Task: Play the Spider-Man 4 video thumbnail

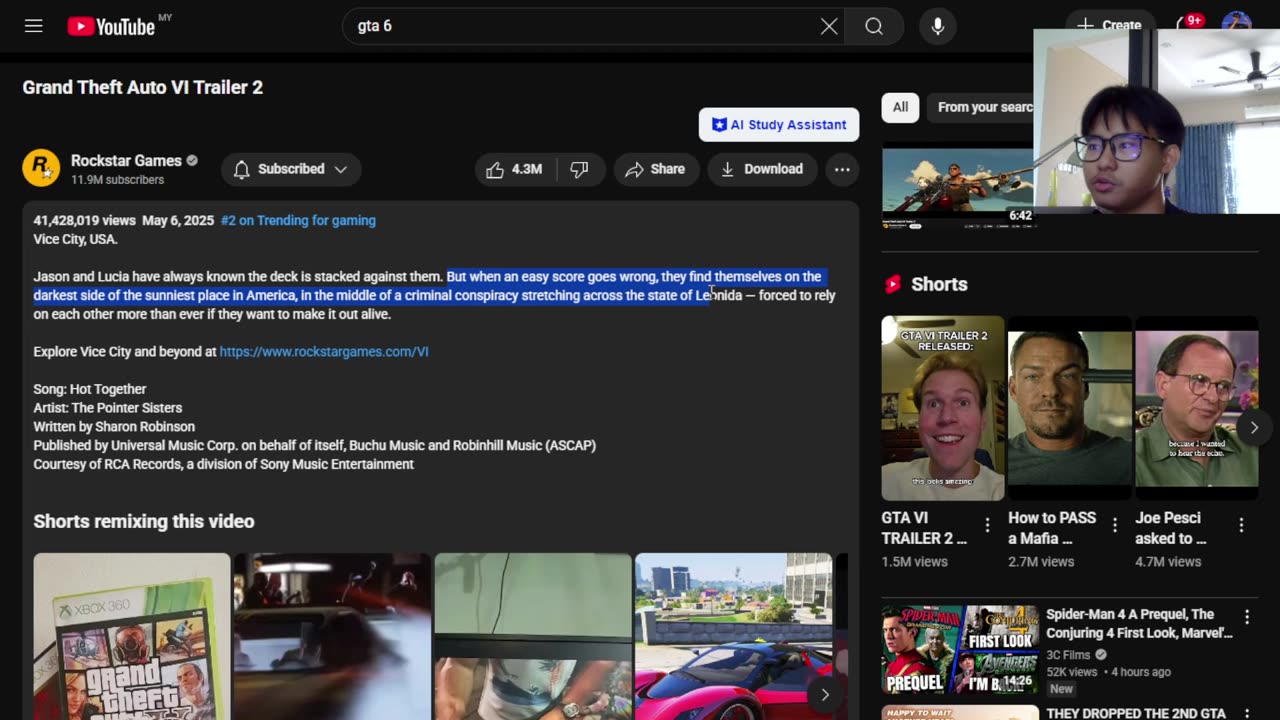Action: pyautogui.click(x=960, y=650)
